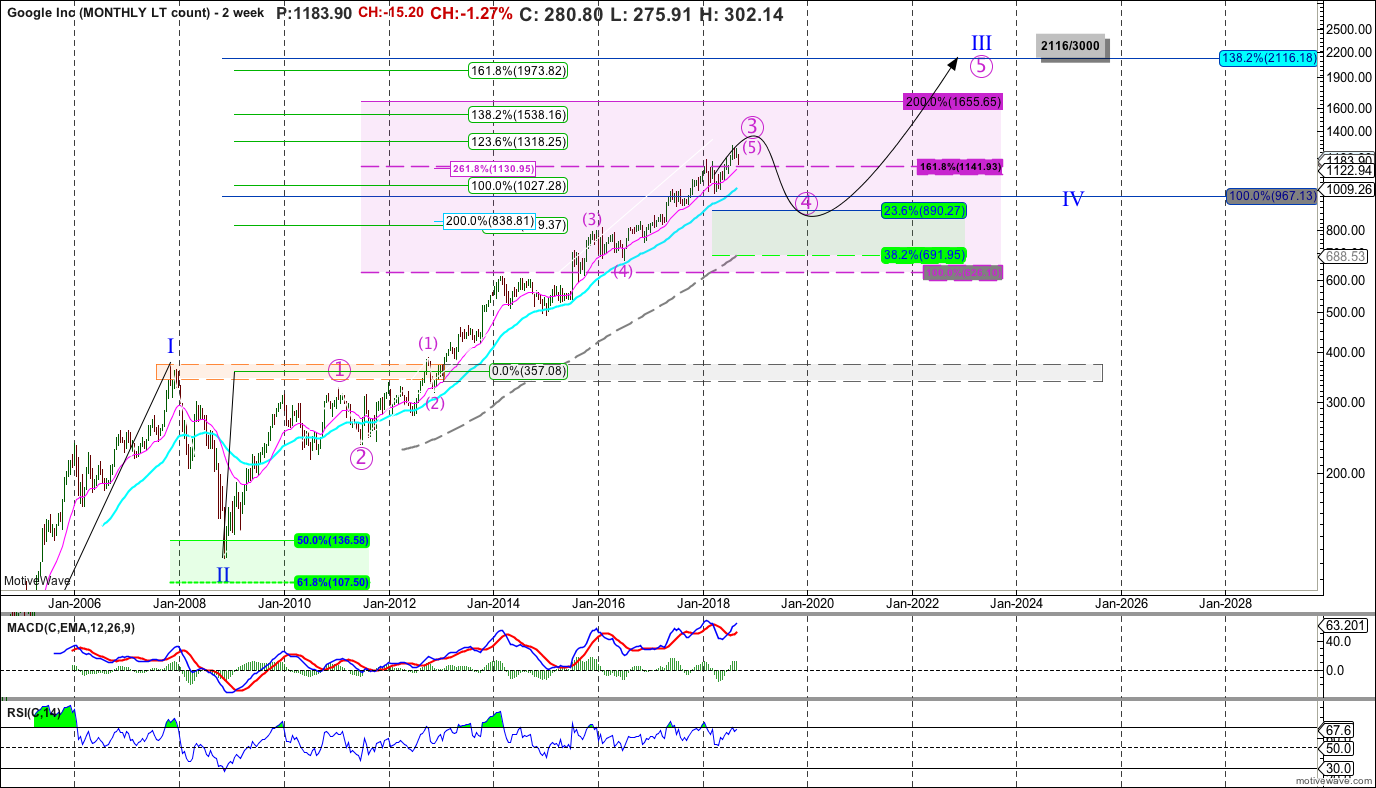
Task: Click the 200.0%(838.81) label
Action: tap(490, 220)
